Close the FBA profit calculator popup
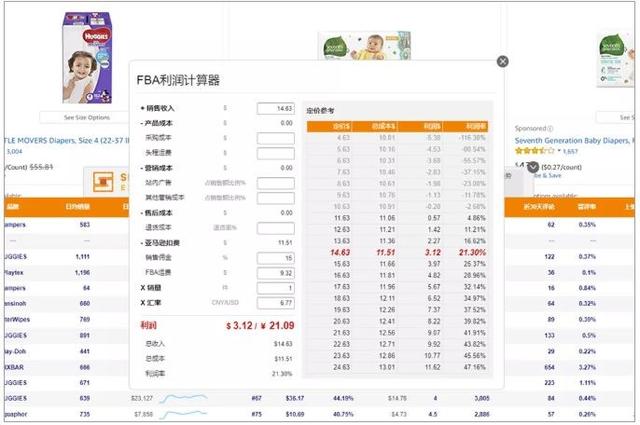This screenshot has height=425, width=640. click(503, 61)
